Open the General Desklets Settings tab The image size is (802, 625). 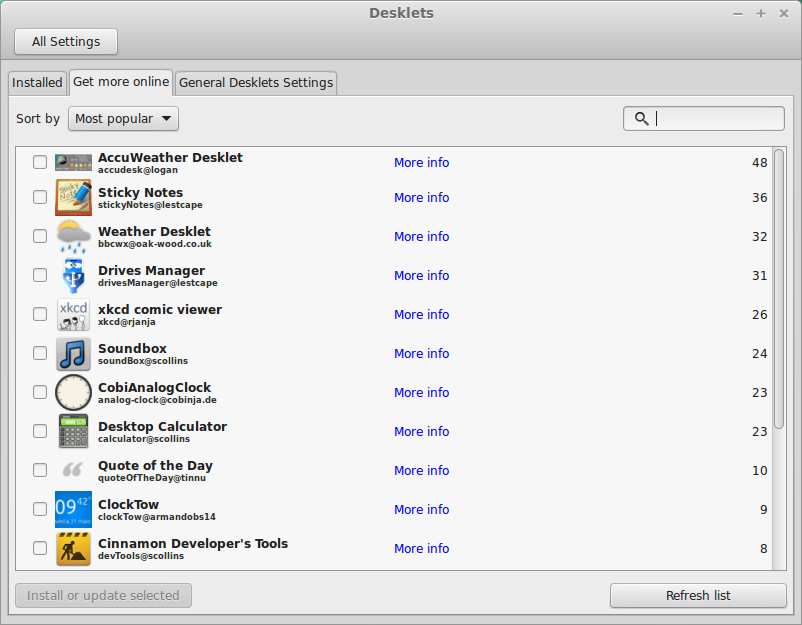pyautogui.click(x=256, y=83)
